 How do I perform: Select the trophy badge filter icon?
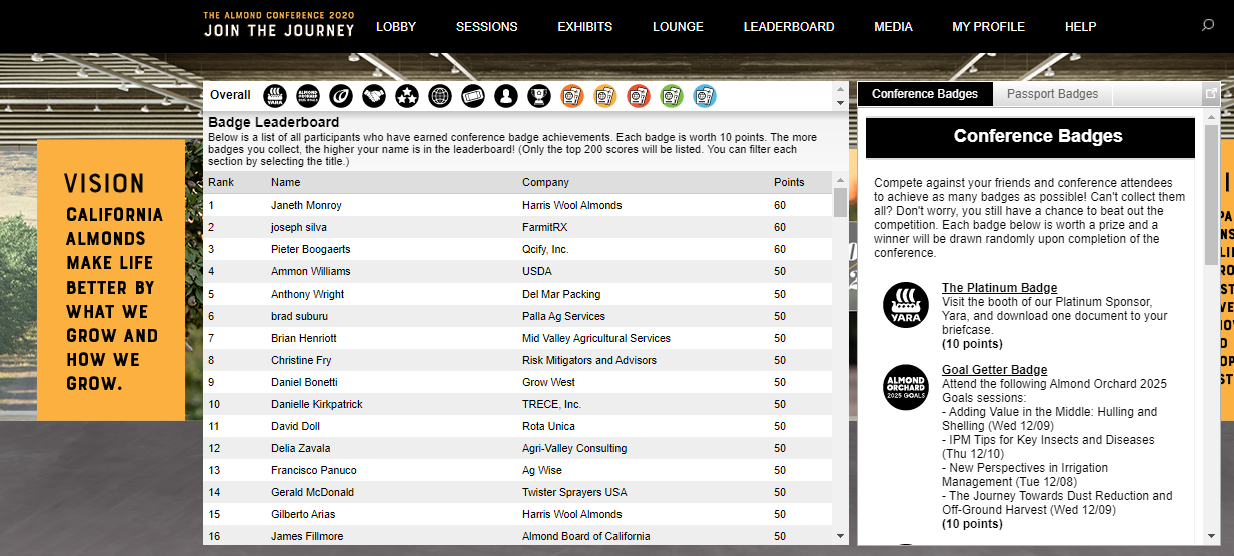point(539,96)
